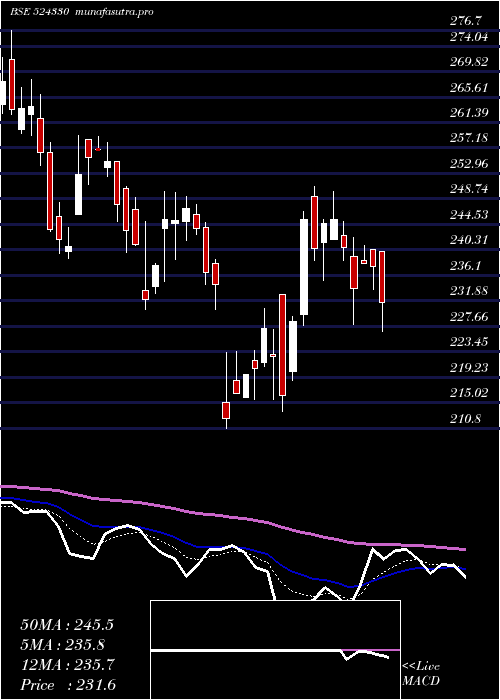Click the Live MACD label

tap(421, 674)
